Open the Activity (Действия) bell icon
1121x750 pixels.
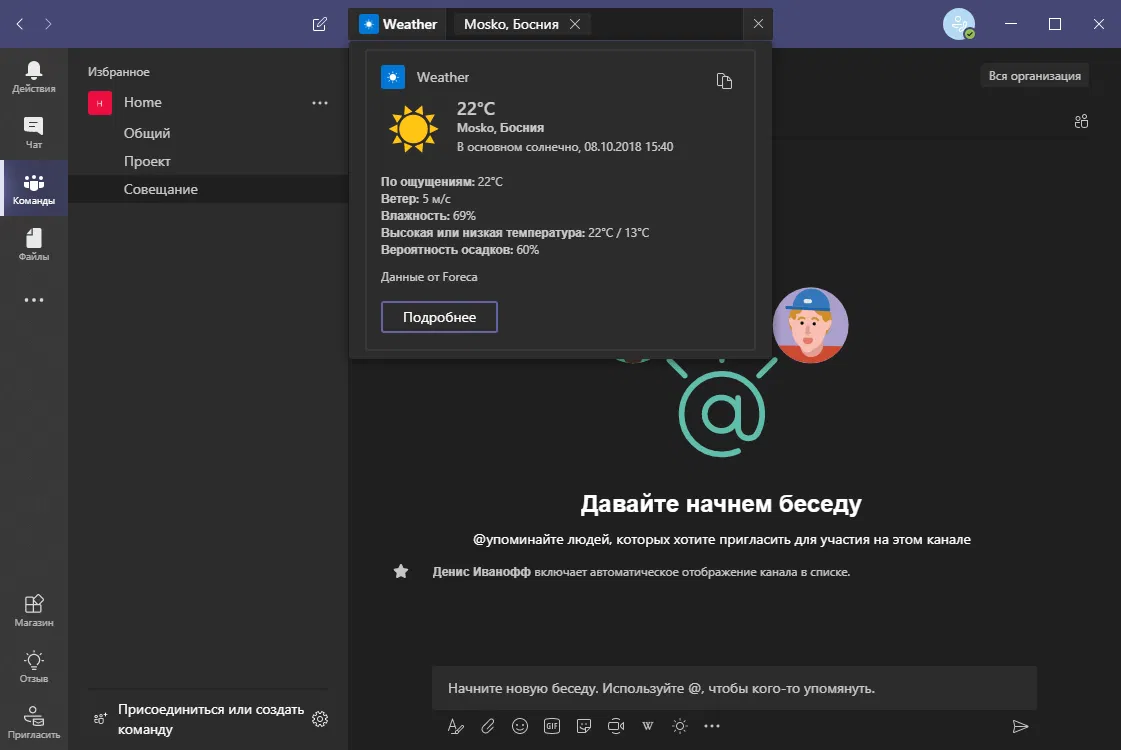click(34, 77)
